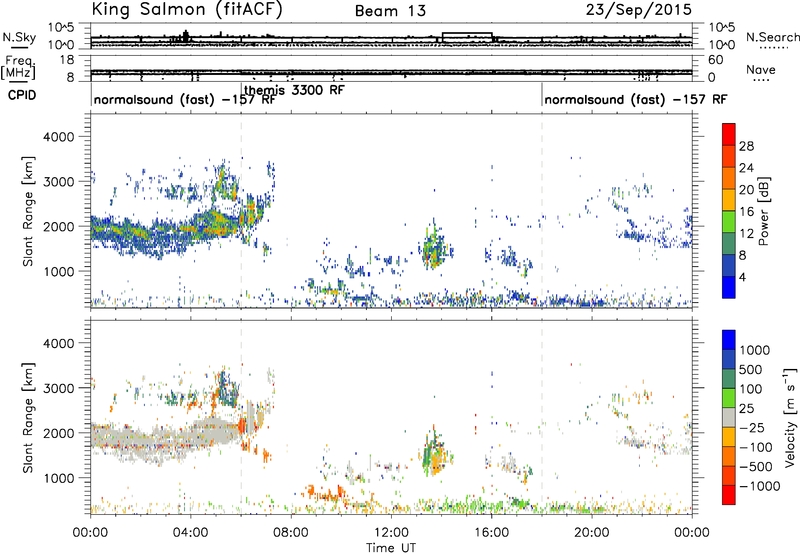Click the 12:00 time tick label

391,533
